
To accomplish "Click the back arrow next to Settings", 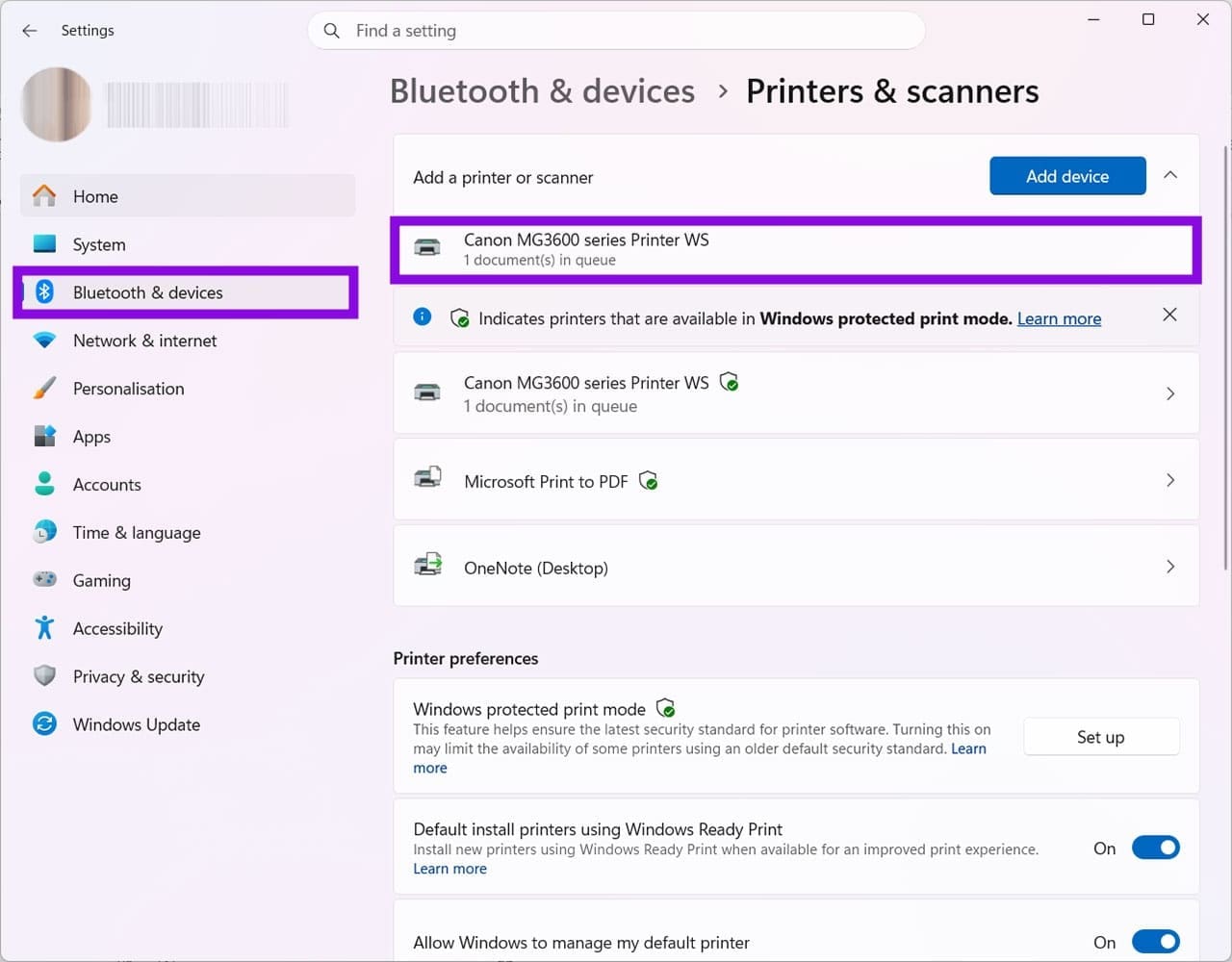I will [x=30, y=31].
